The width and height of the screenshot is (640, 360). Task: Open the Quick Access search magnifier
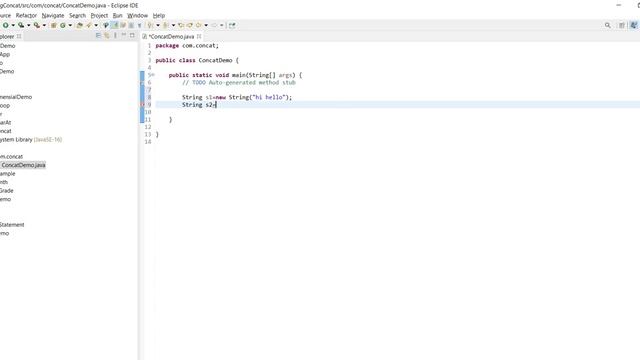click(607, 25)
